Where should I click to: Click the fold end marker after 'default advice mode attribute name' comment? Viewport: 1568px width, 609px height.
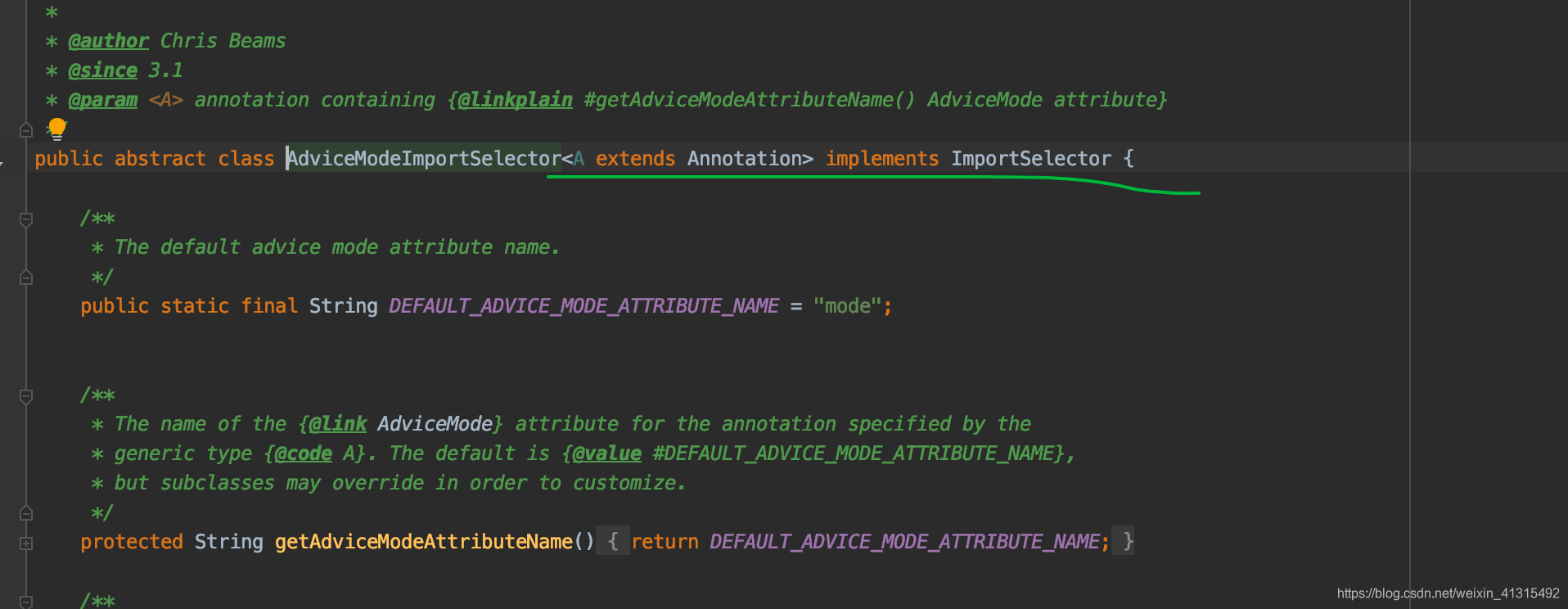[x=26, y=277]
